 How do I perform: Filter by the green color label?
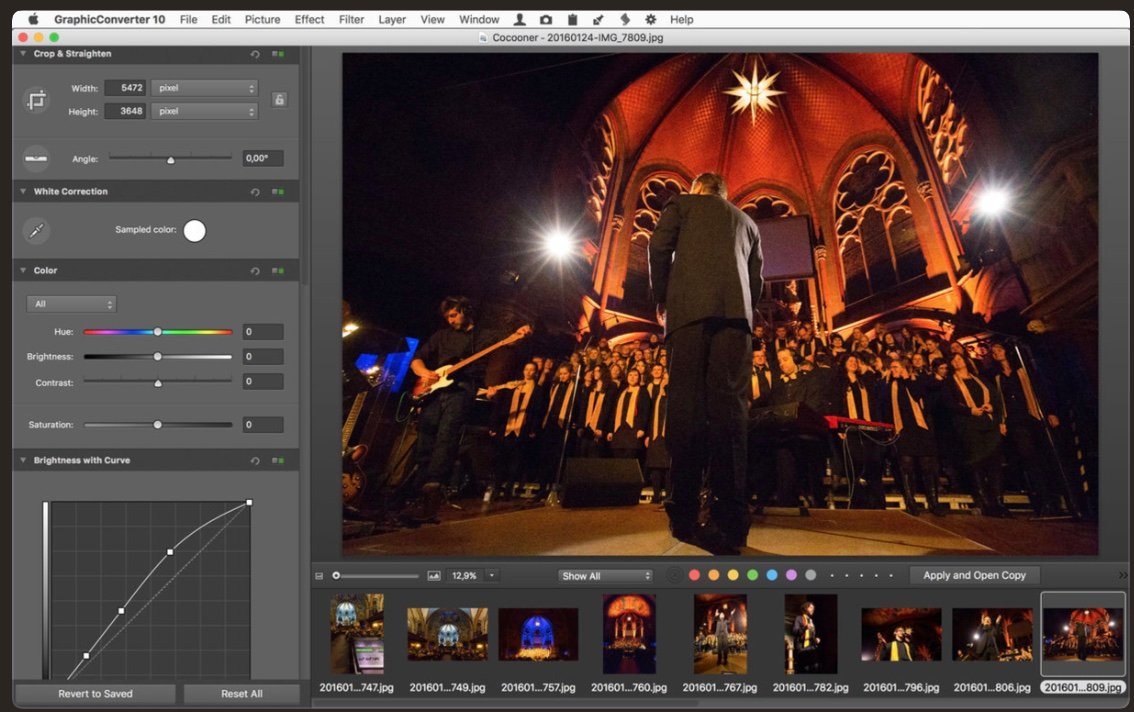pyautogui.click(x=752, y=575)
